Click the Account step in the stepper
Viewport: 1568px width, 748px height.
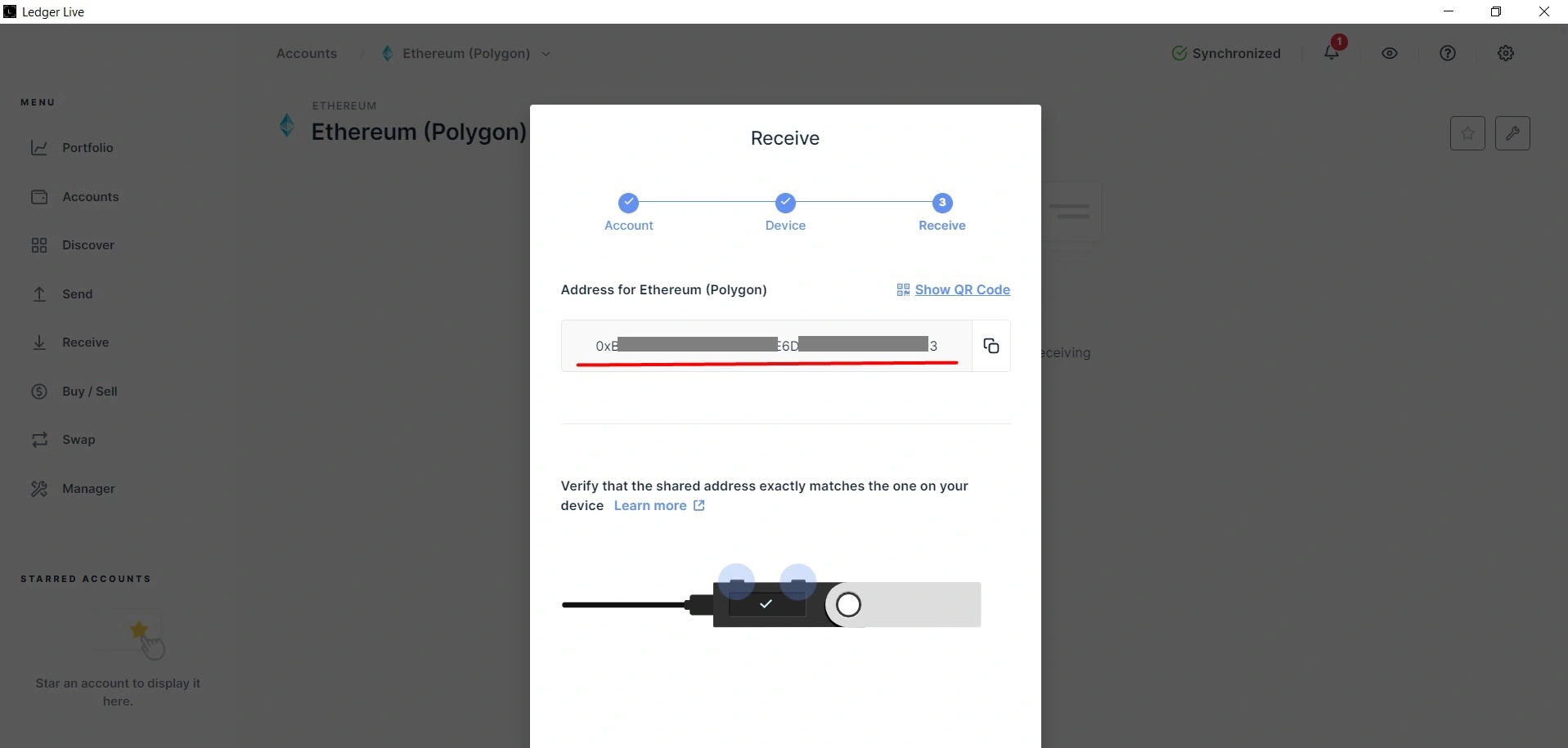pos(628,213)
